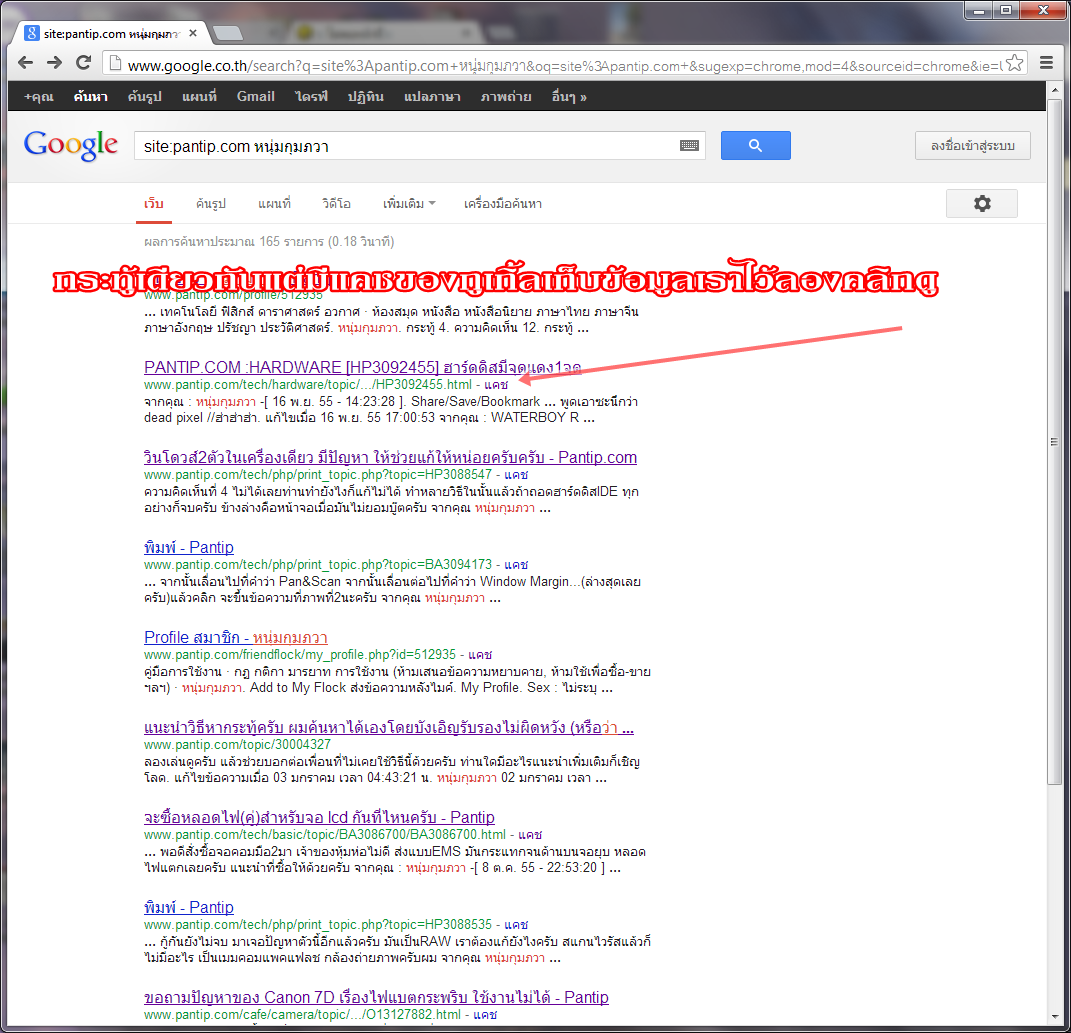
Task: Maximize the Chrome window
Action: point(1006,10)
